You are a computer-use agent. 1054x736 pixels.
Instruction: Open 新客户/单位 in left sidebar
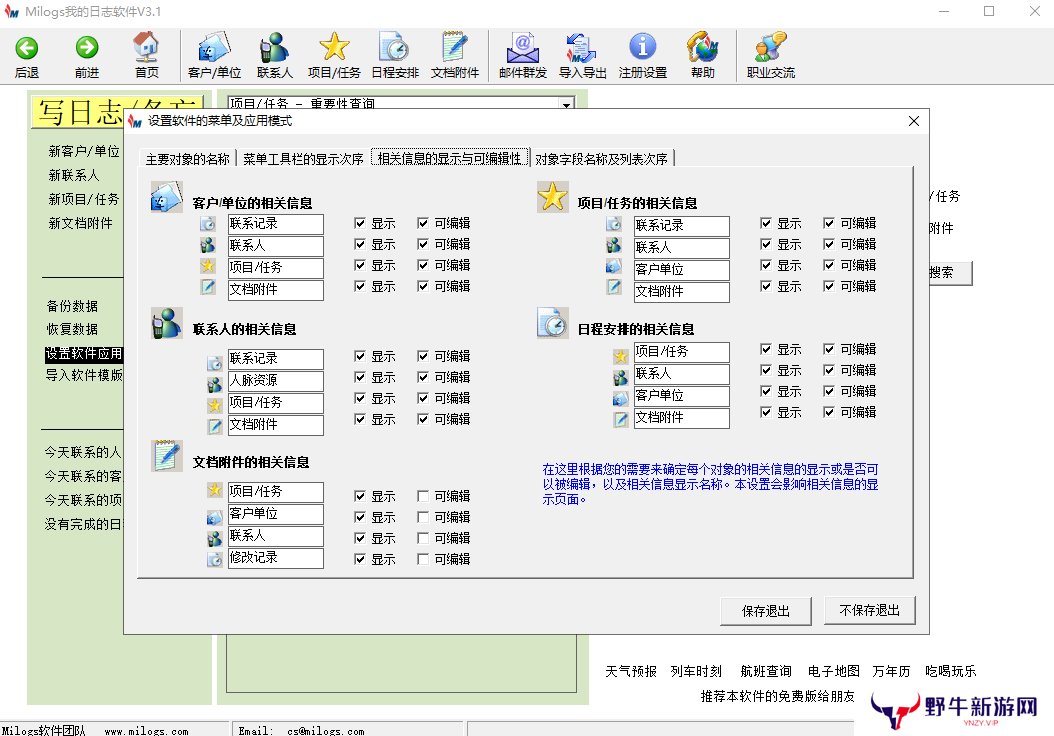[84, 151]
